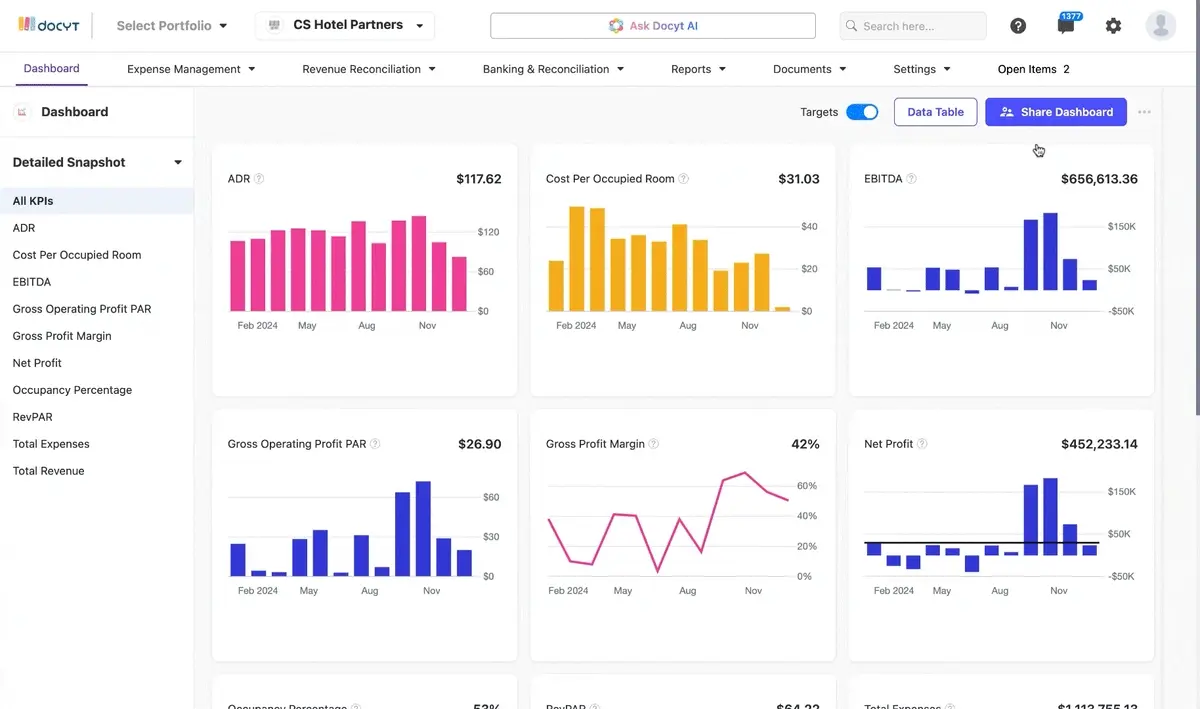
Task: Click the Search here input field
Action: pos(913,26)
